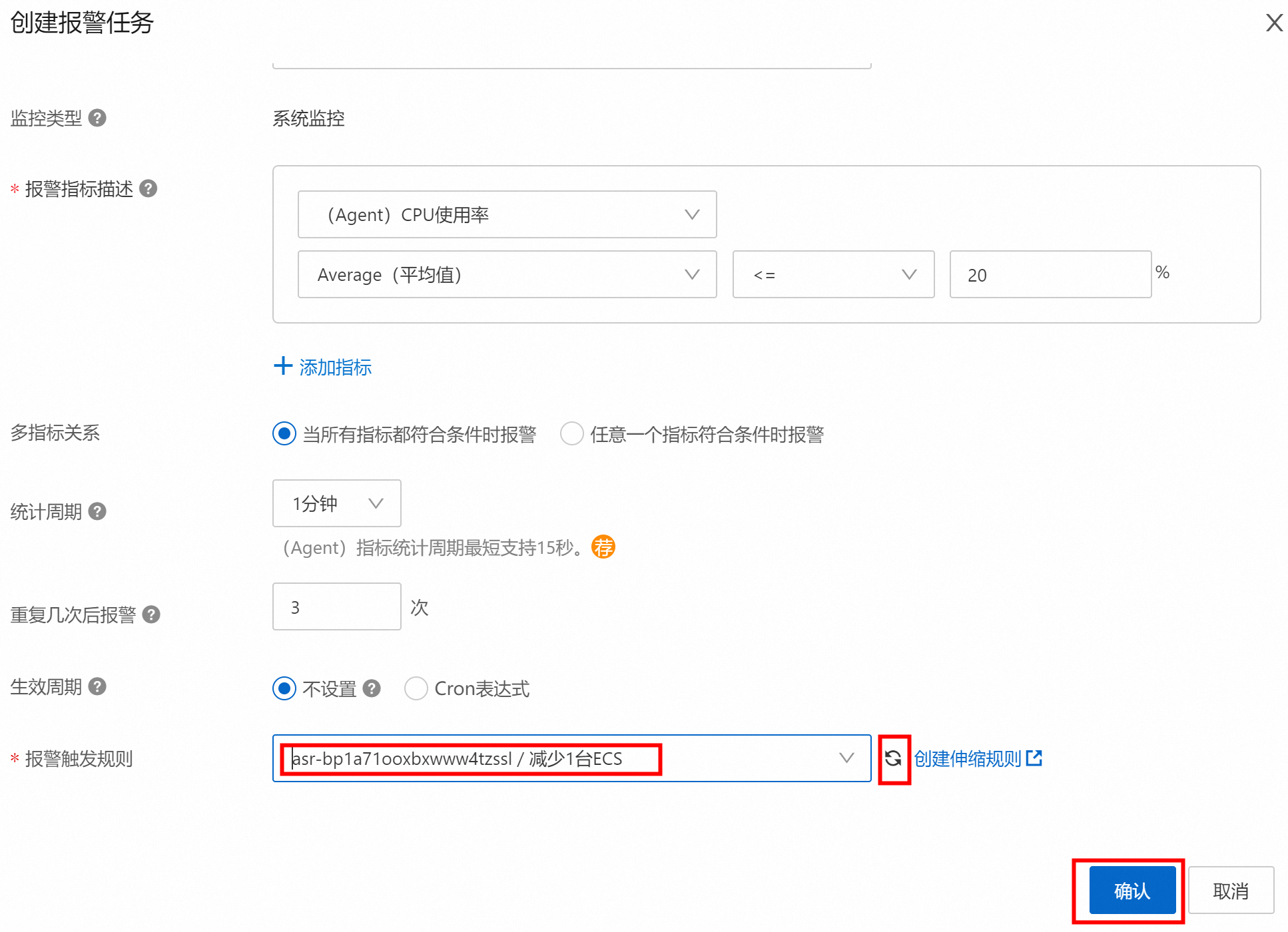1288x932 pixels.
Task: Click help icon beside 重复几次后报警
Action: (x=151, y=614)
